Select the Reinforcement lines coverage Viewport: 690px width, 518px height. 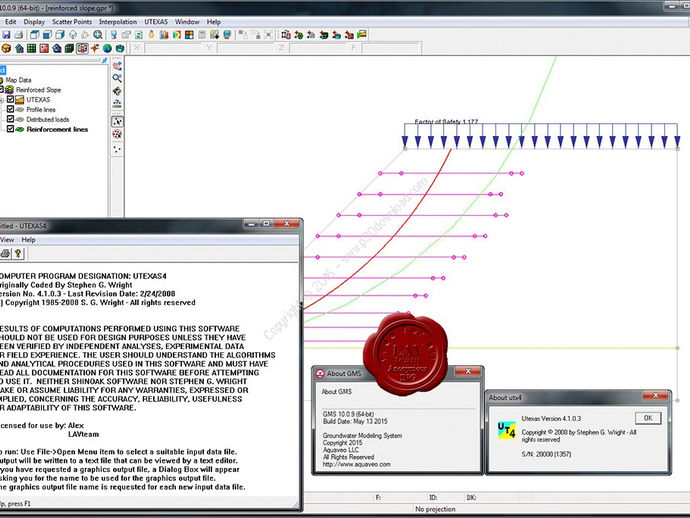pyautogui.click(x=57, y=129)
